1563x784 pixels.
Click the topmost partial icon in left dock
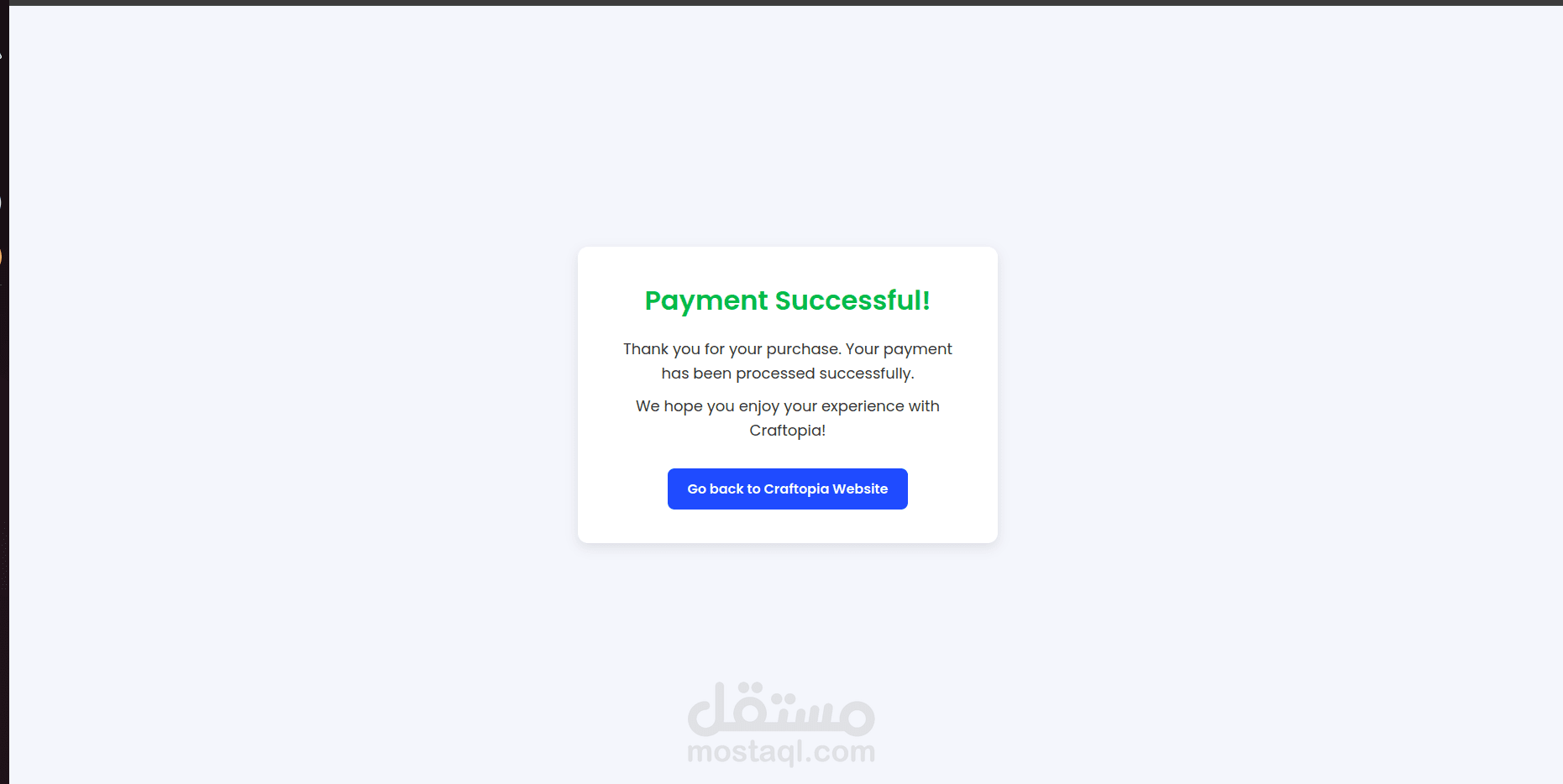[1, 56]
